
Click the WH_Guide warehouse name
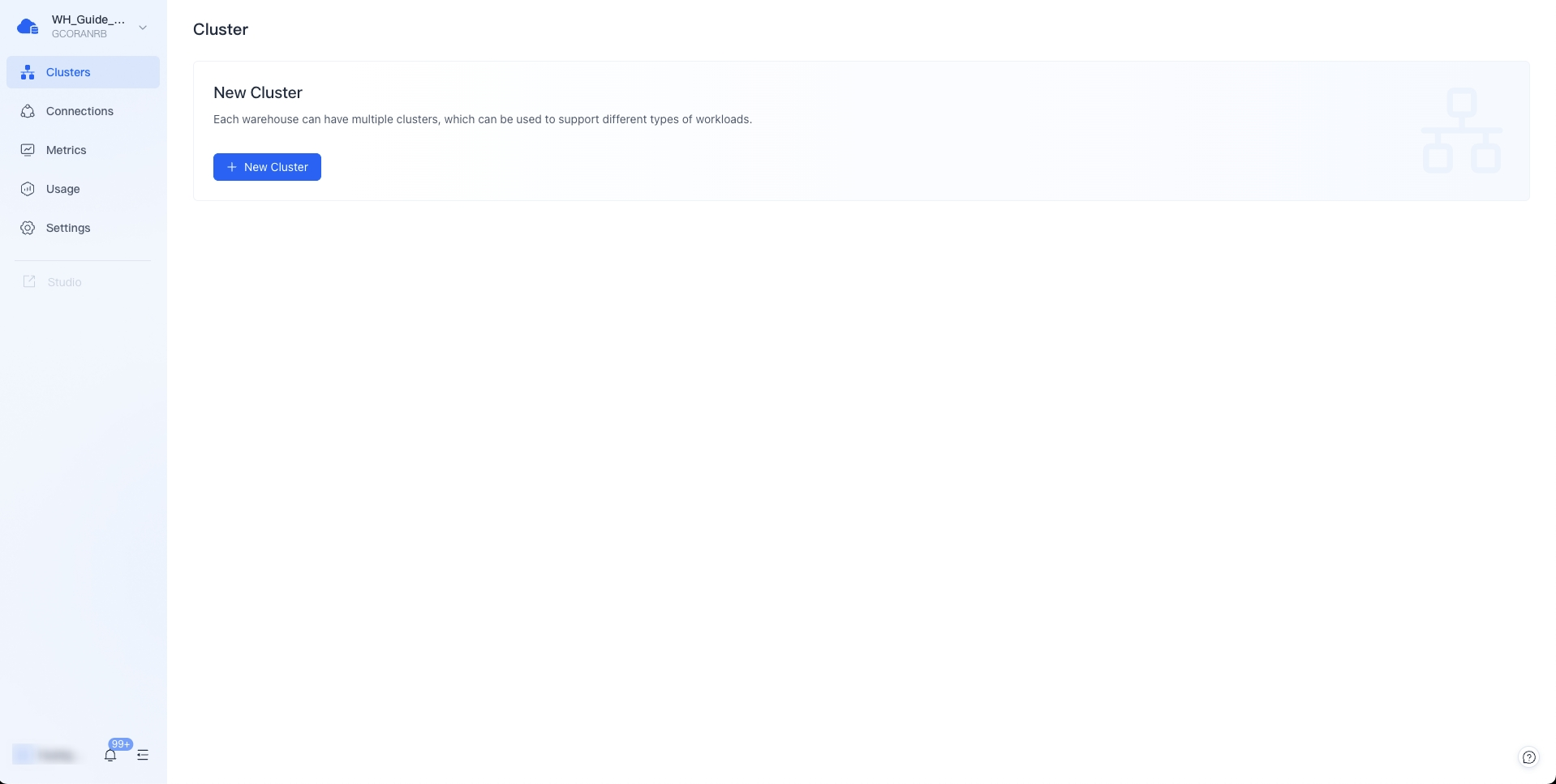pos(88,19)
